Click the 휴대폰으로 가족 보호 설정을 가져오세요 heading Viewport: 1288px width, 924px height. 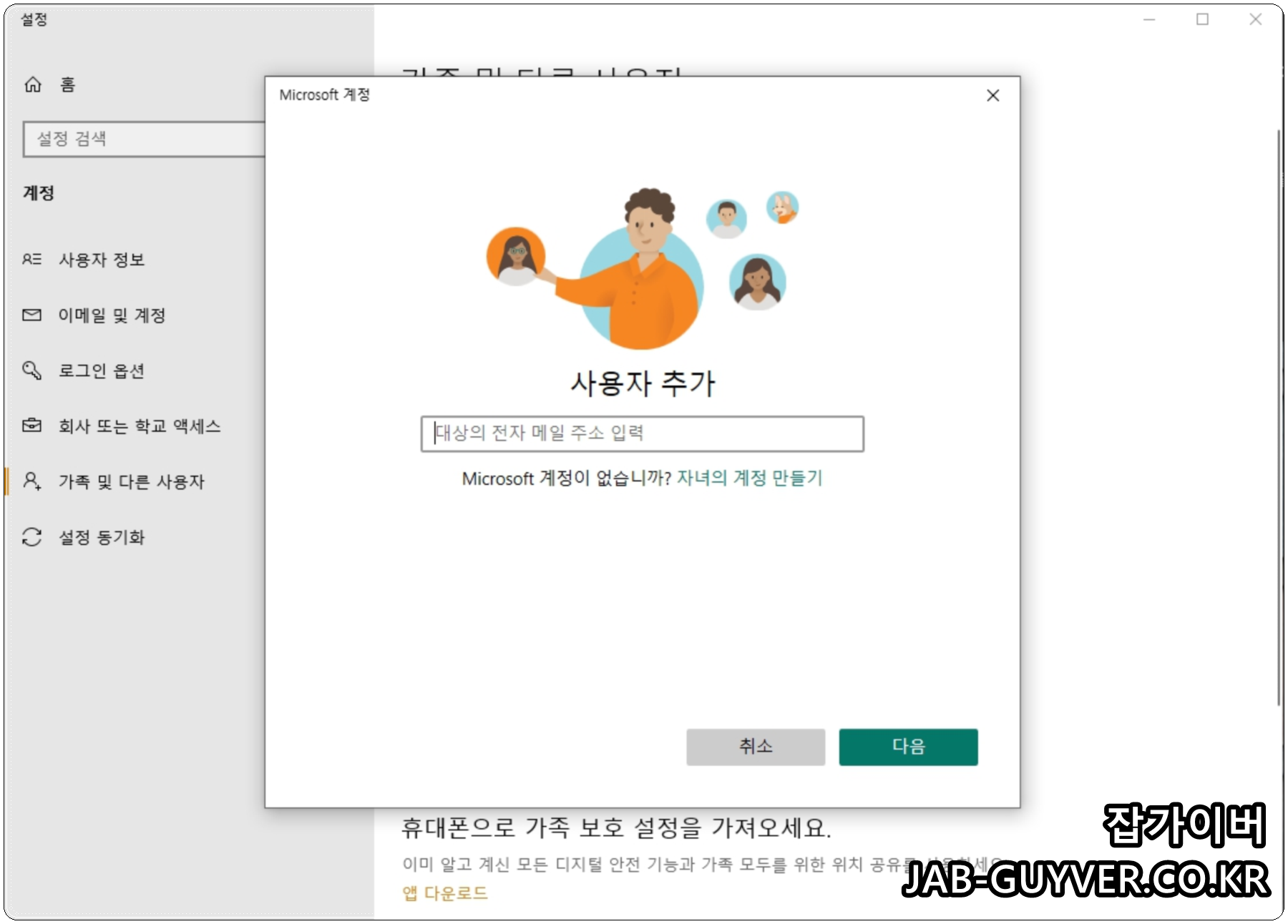[x=616, y=827]
